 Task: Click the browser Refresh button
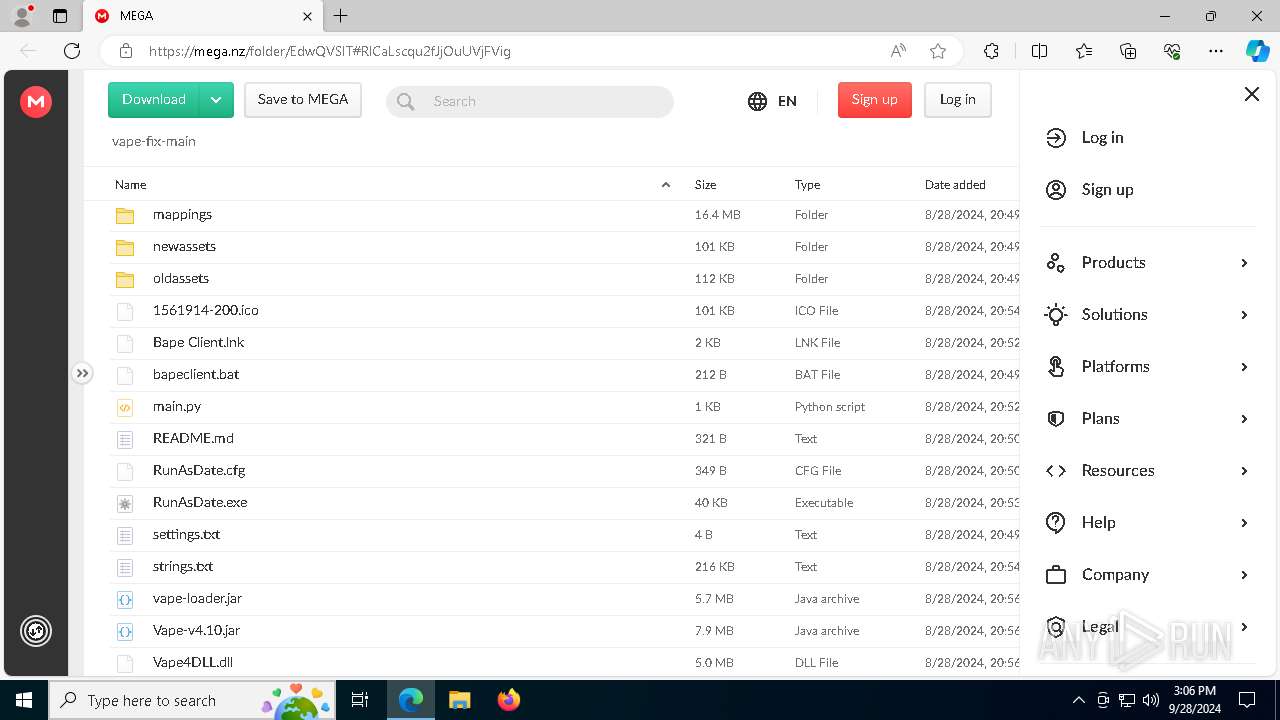[72, 51]
